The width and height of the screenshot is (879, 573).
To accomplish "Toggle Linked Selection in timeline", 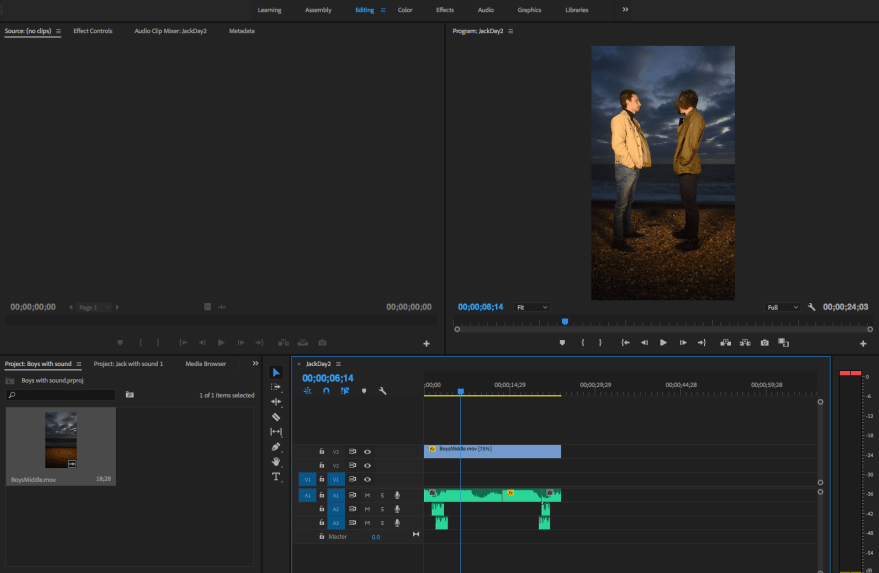I will [345, 391].
